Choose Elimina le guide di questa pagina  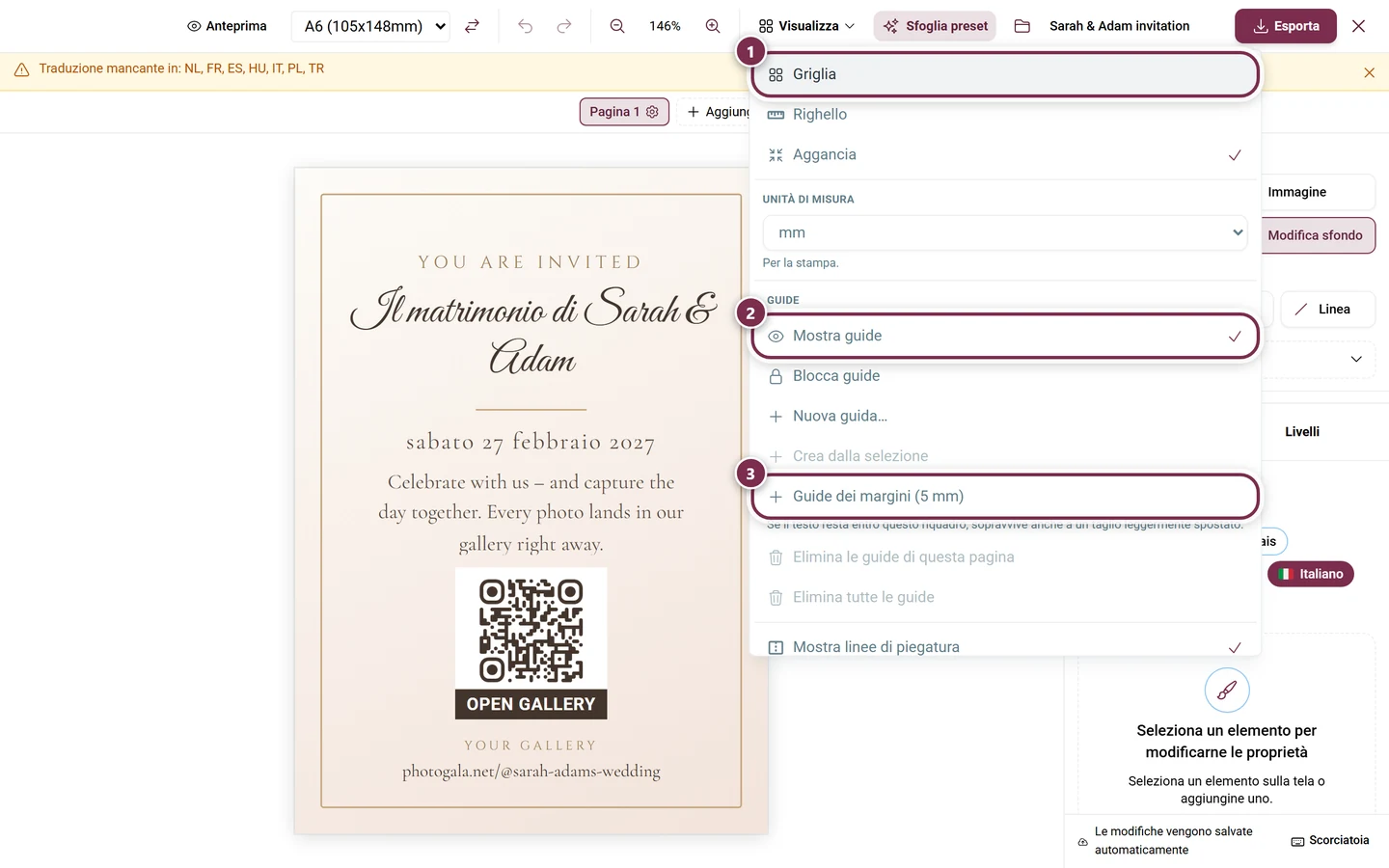tap(1005, 557)
